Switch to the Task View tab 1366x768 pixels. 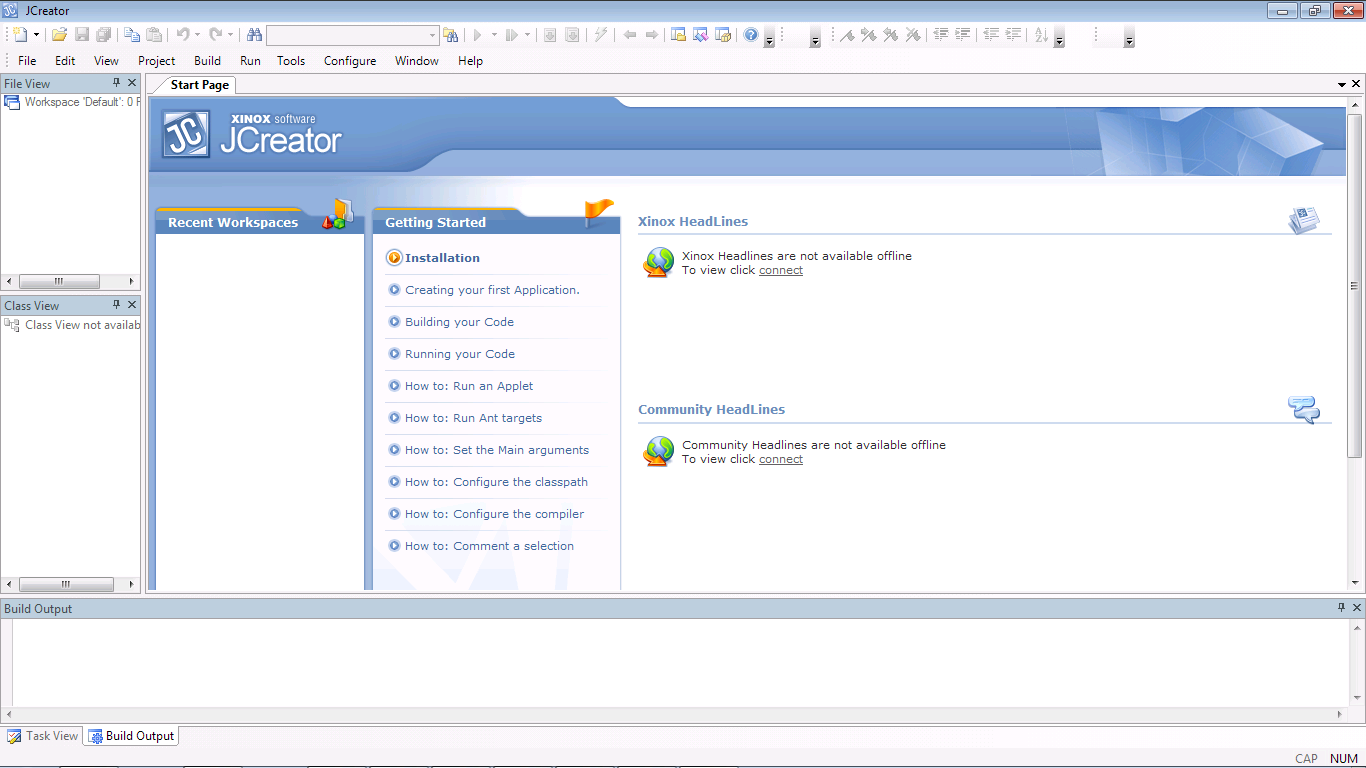pos(42,736)
